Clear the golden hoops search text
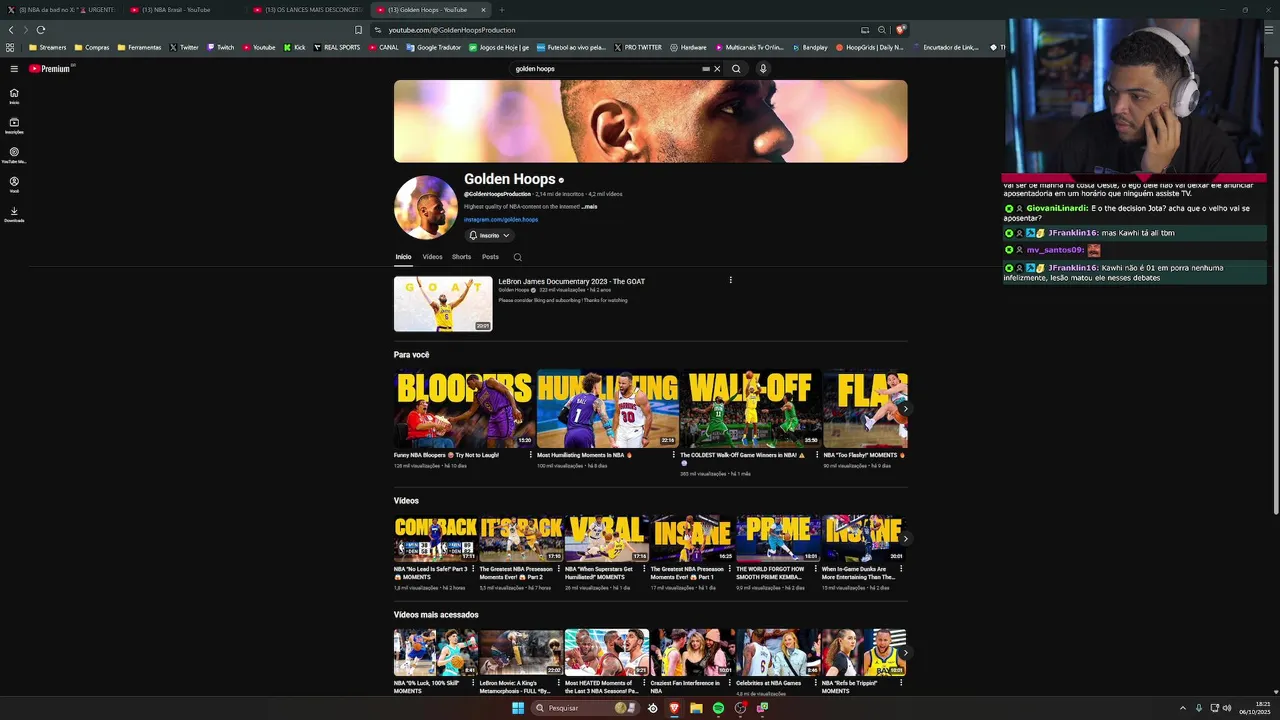The width and height of the screenshot is (1280, 720). tap(717, 69)
